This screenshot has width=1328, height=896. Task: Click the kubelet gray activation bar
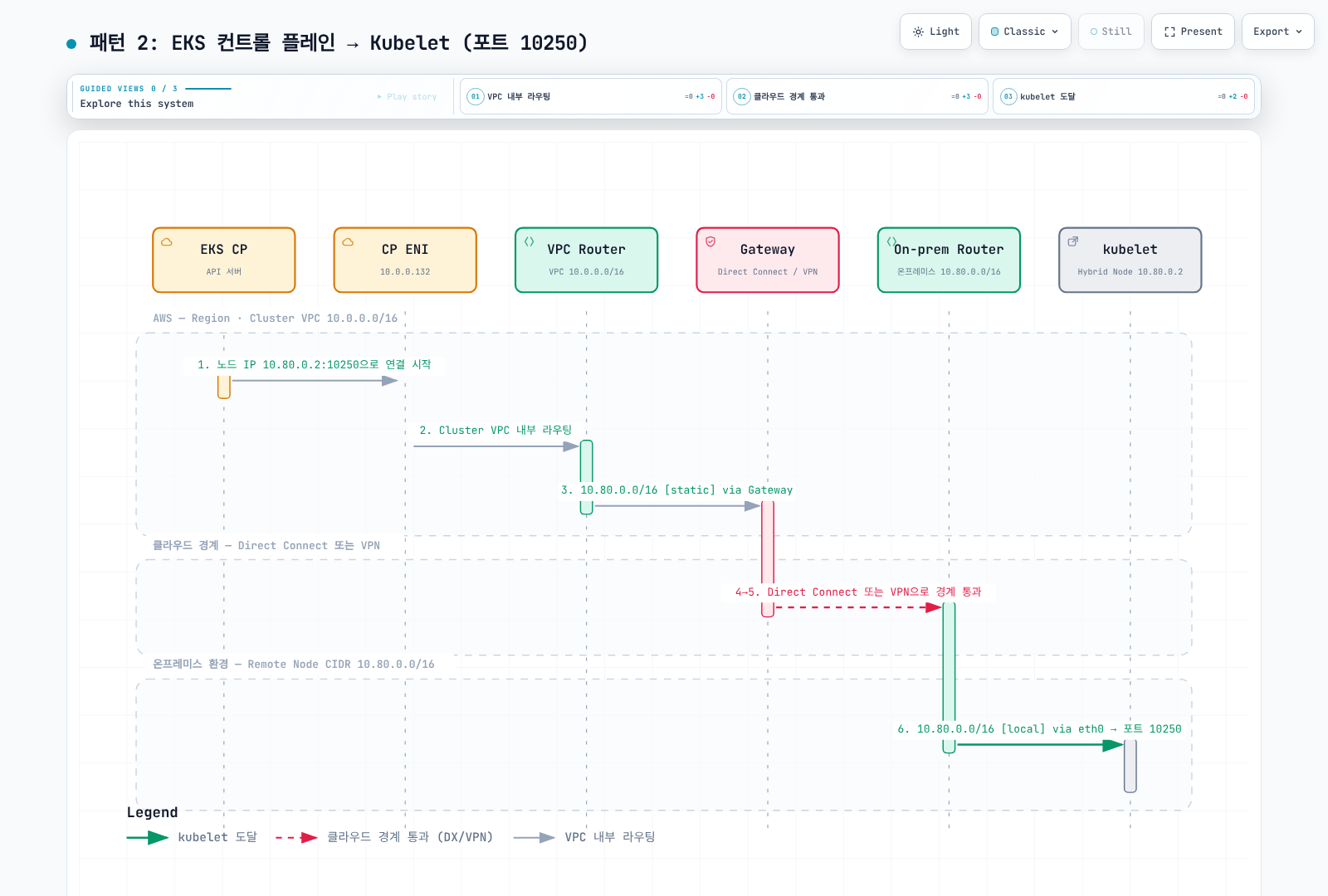(1130, 766)
